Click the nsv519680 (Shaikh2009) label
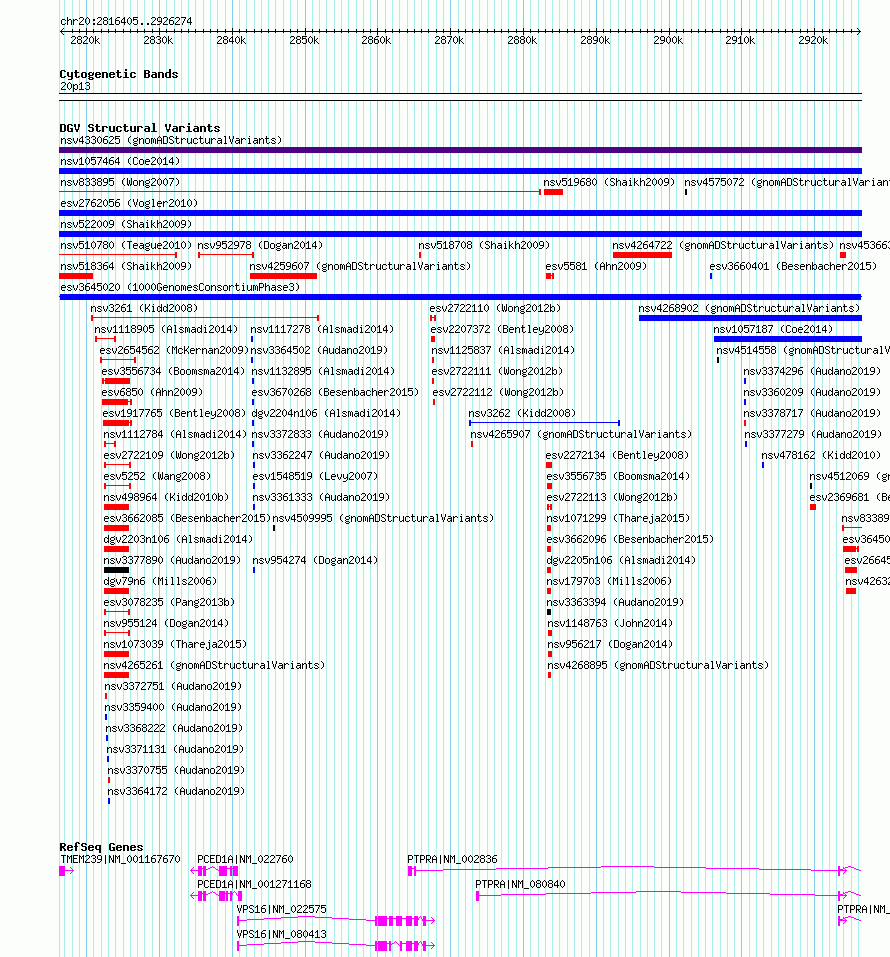 click(609, 182)
